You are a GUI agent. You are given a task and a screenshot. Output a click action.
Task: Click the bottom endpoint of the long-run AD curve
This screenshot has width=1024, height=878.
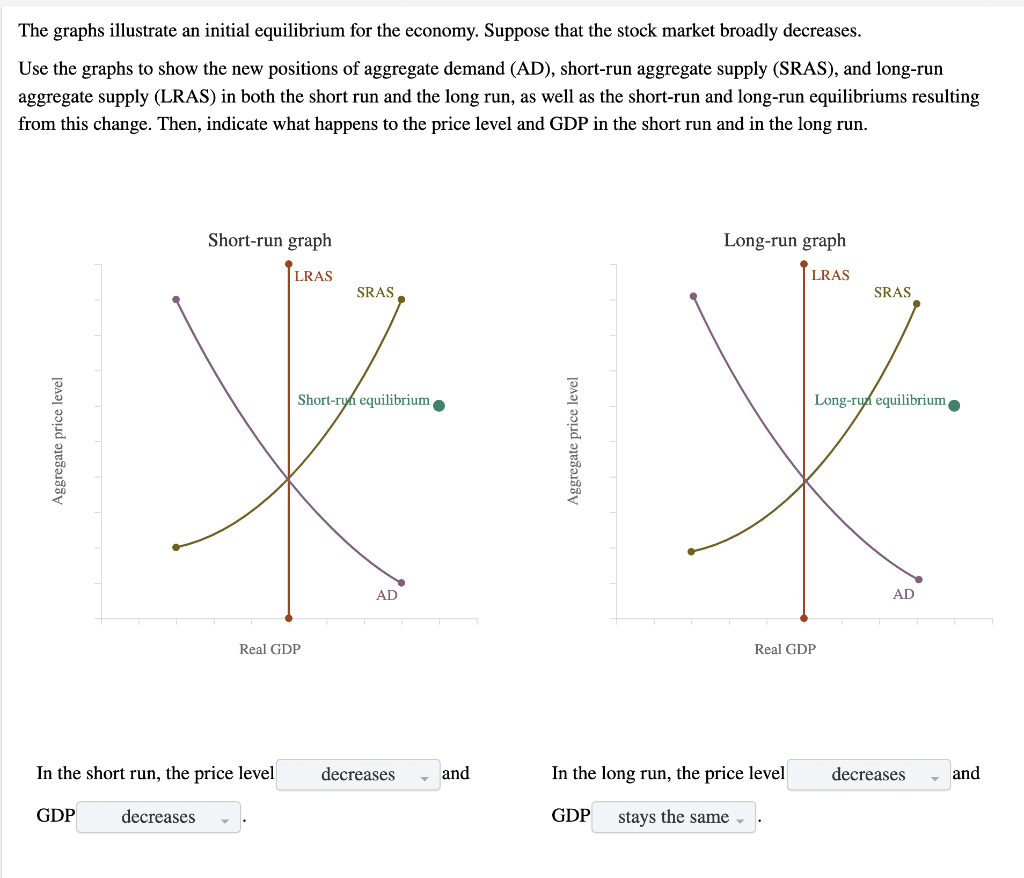[919, 580]
